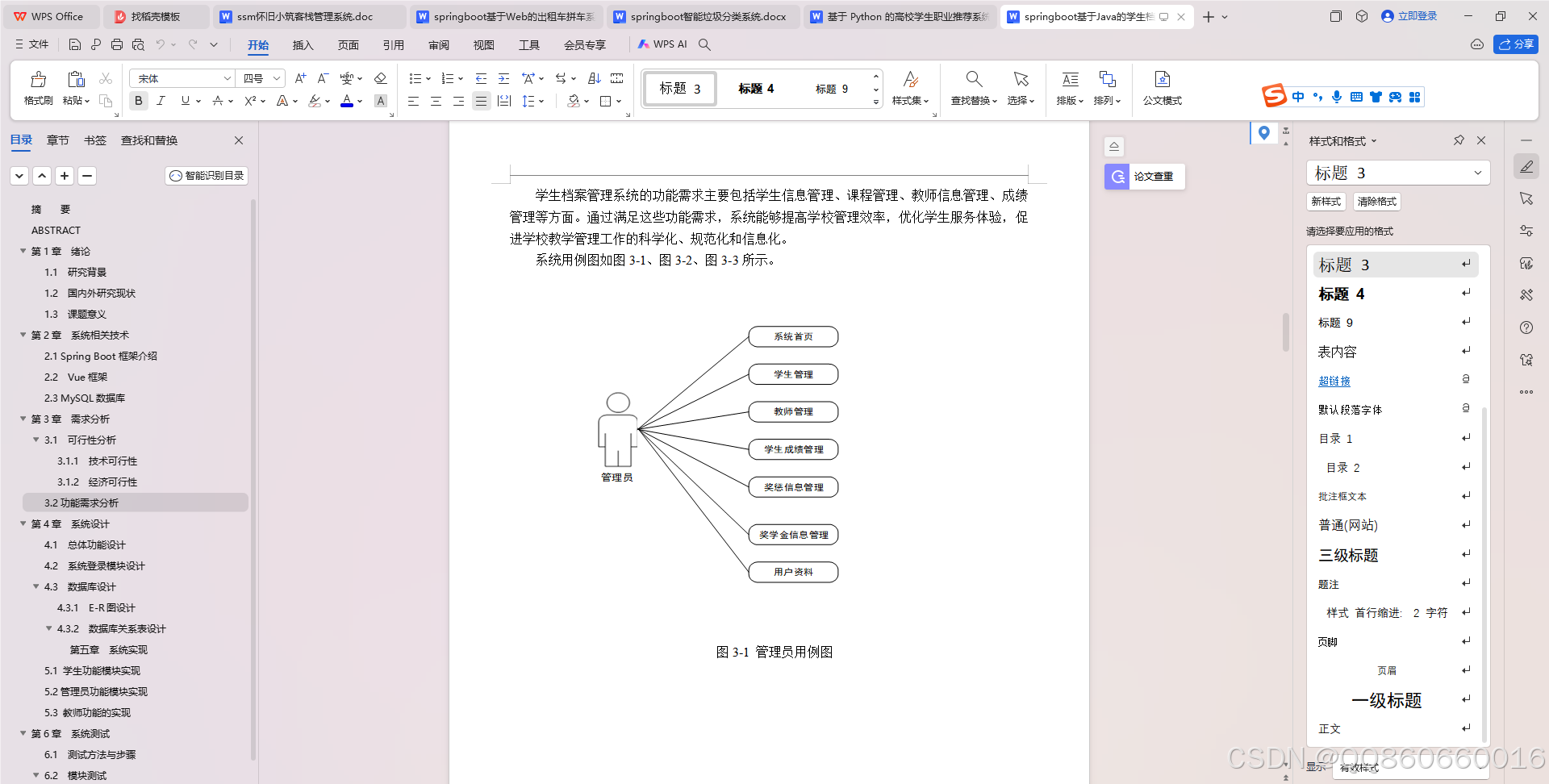Click the Clear Format (清除格式) button

tap(1376, 202)
